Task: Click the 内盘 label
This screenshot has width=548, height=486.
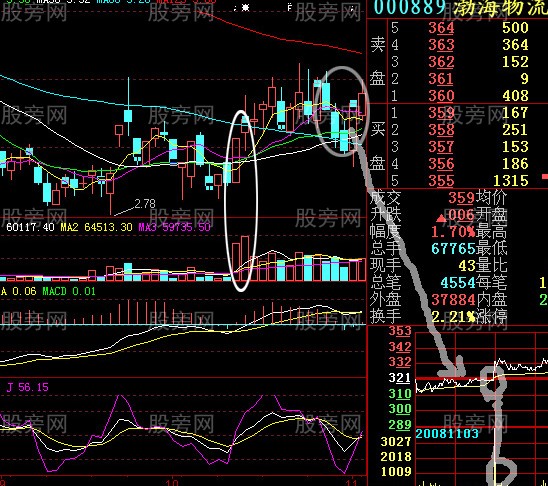Action: click(x=491, y=300)
